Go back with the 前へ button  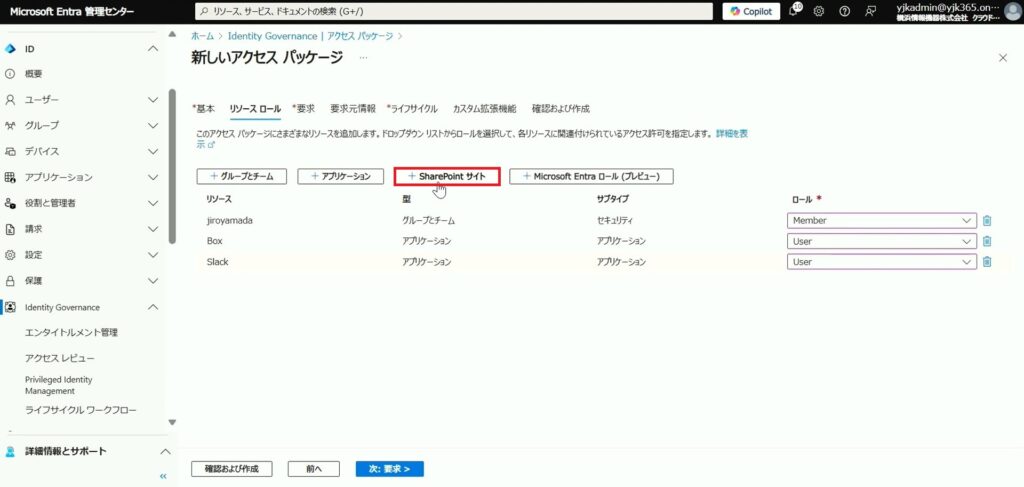[x=314, y=469]
